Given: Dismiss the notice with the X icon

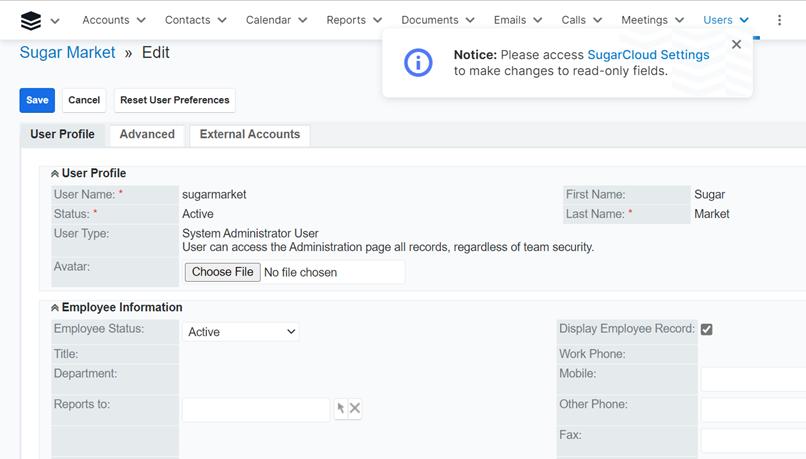Looking at the screenshot, I should tap(737, 44).
